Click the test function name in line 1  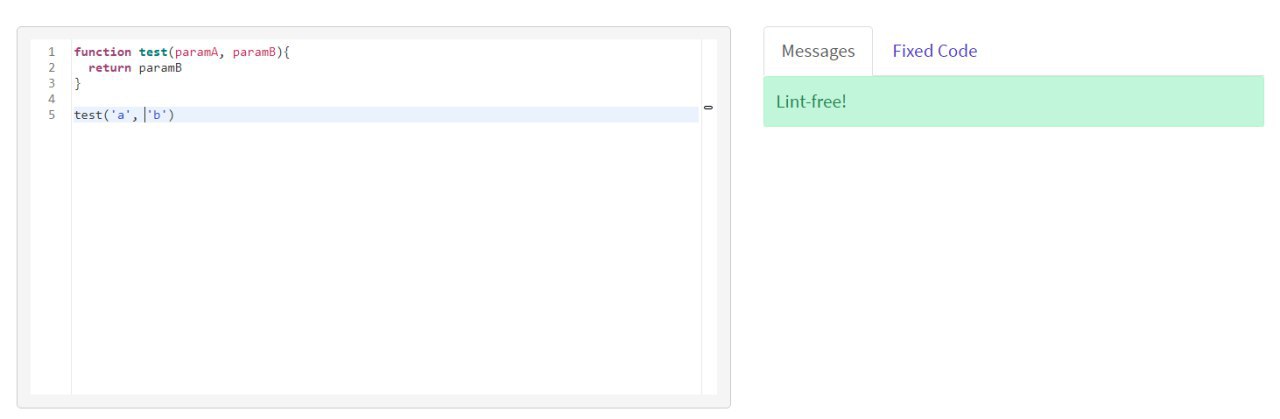153,52
